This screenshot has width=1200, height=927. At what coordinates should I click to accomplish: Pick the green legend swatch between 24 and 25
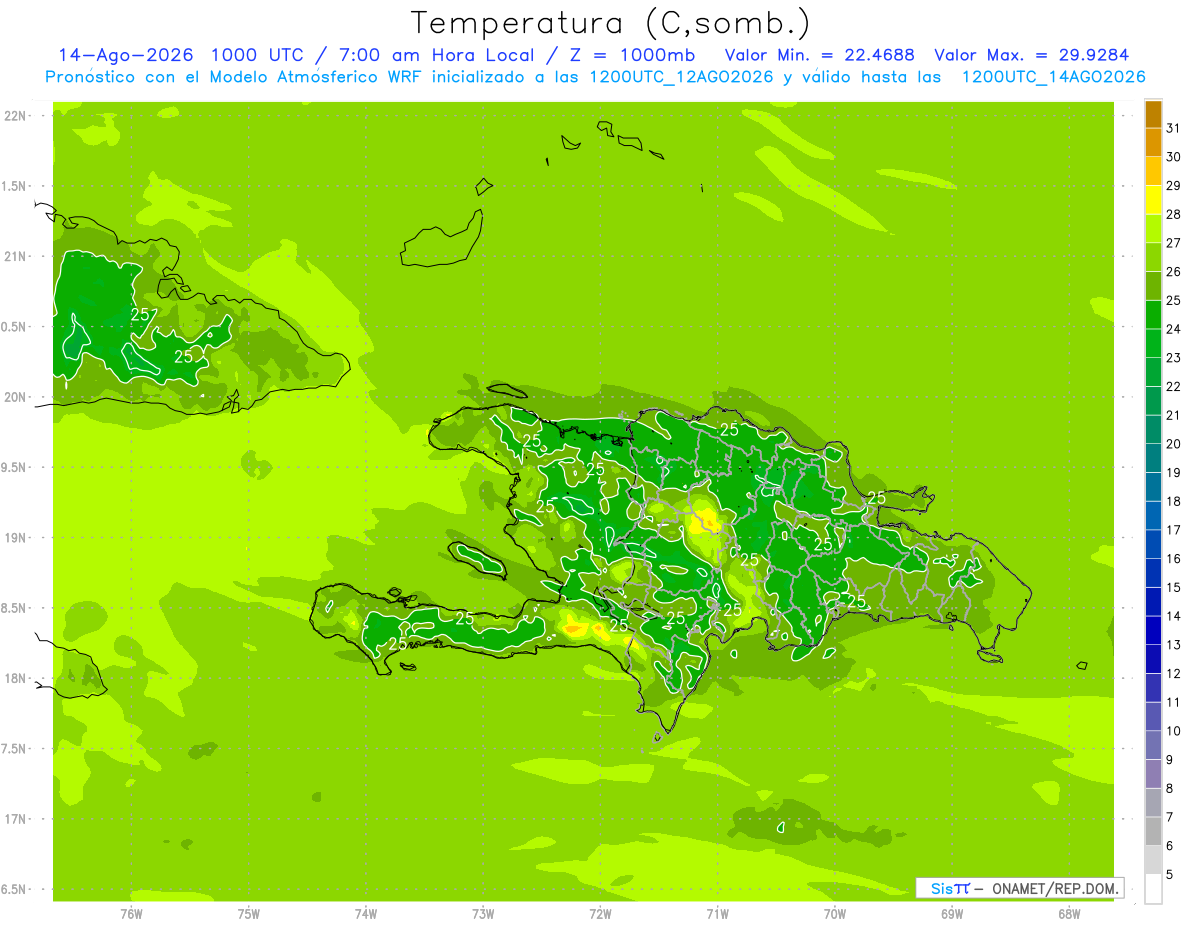pyautogui.click(x=1153, y=315)
